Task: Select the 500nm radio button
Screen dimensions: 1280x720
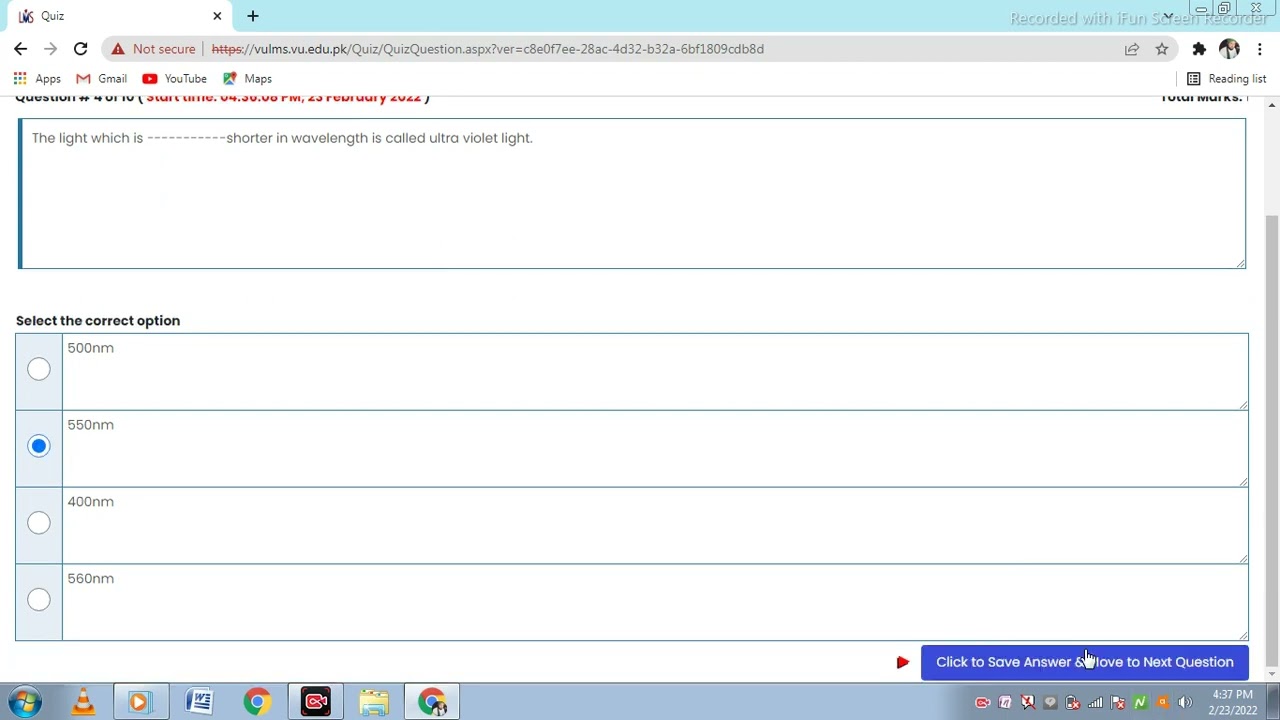Action: tap(38, 370)
